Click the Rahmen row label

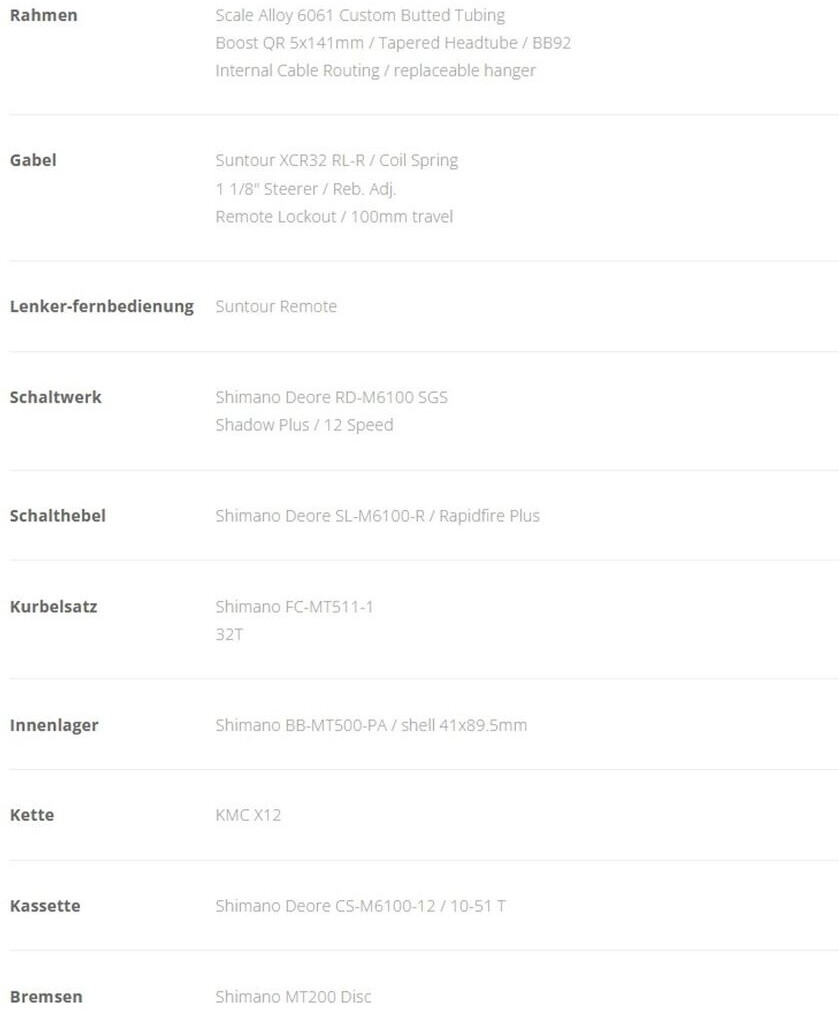(x=43, y=15)
